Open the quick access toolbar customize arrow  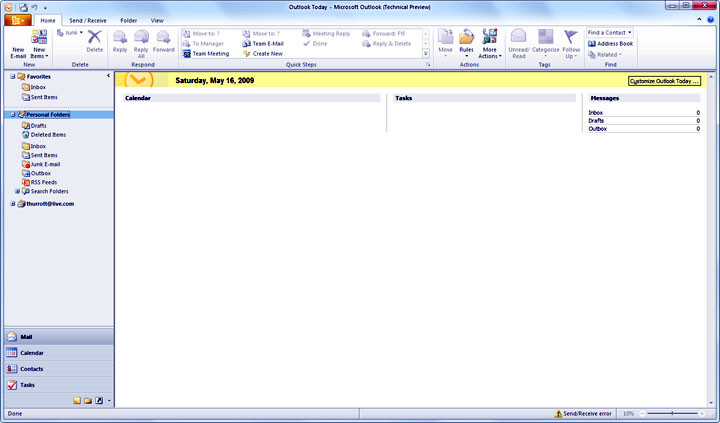point(45,8)
